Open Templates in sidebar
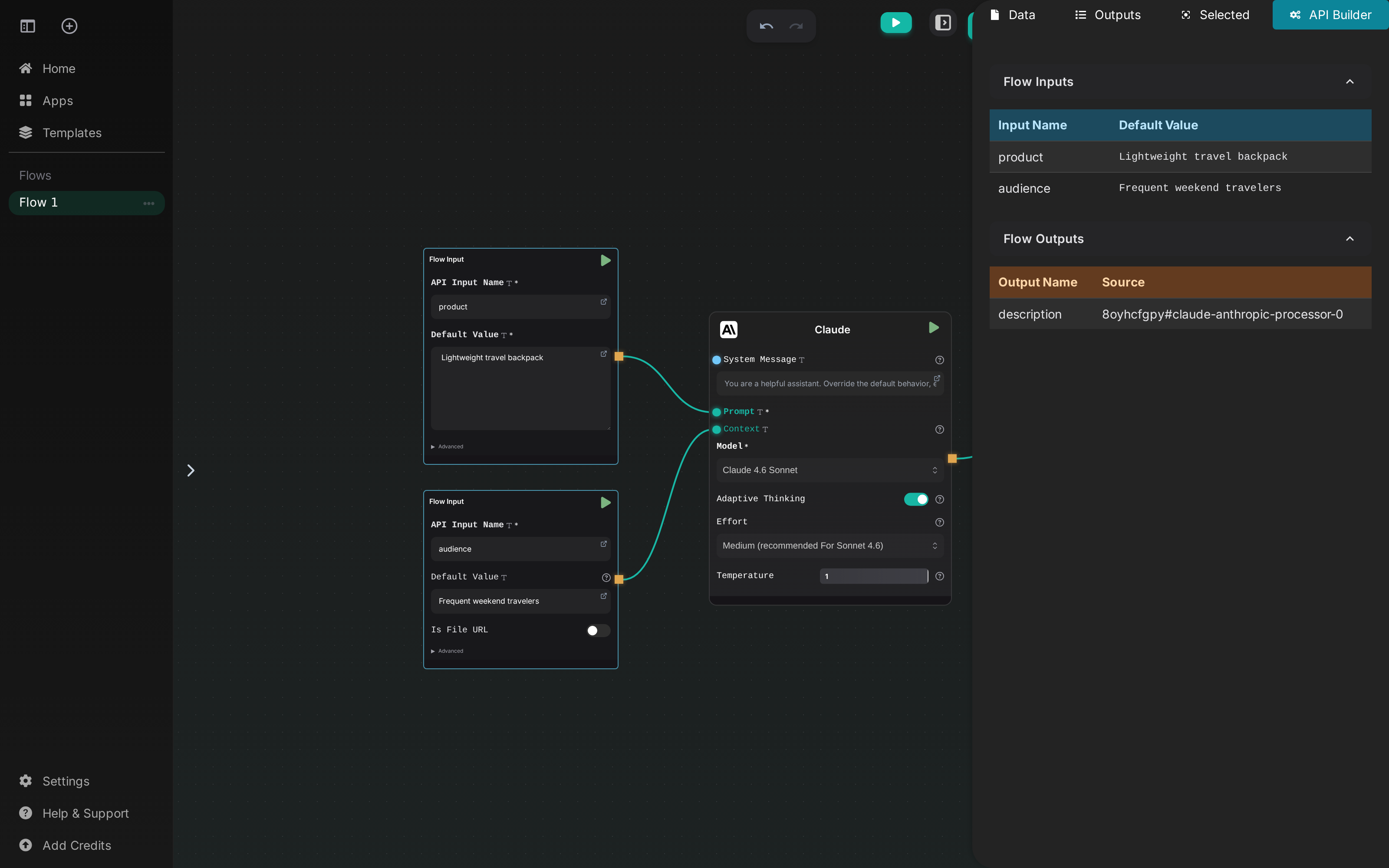 pos(60,133)
